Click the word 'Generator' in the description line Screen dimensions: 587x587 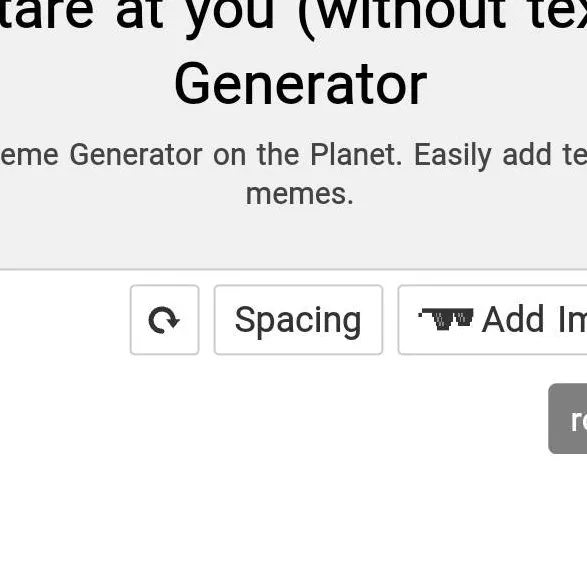[x=136, y=155]
